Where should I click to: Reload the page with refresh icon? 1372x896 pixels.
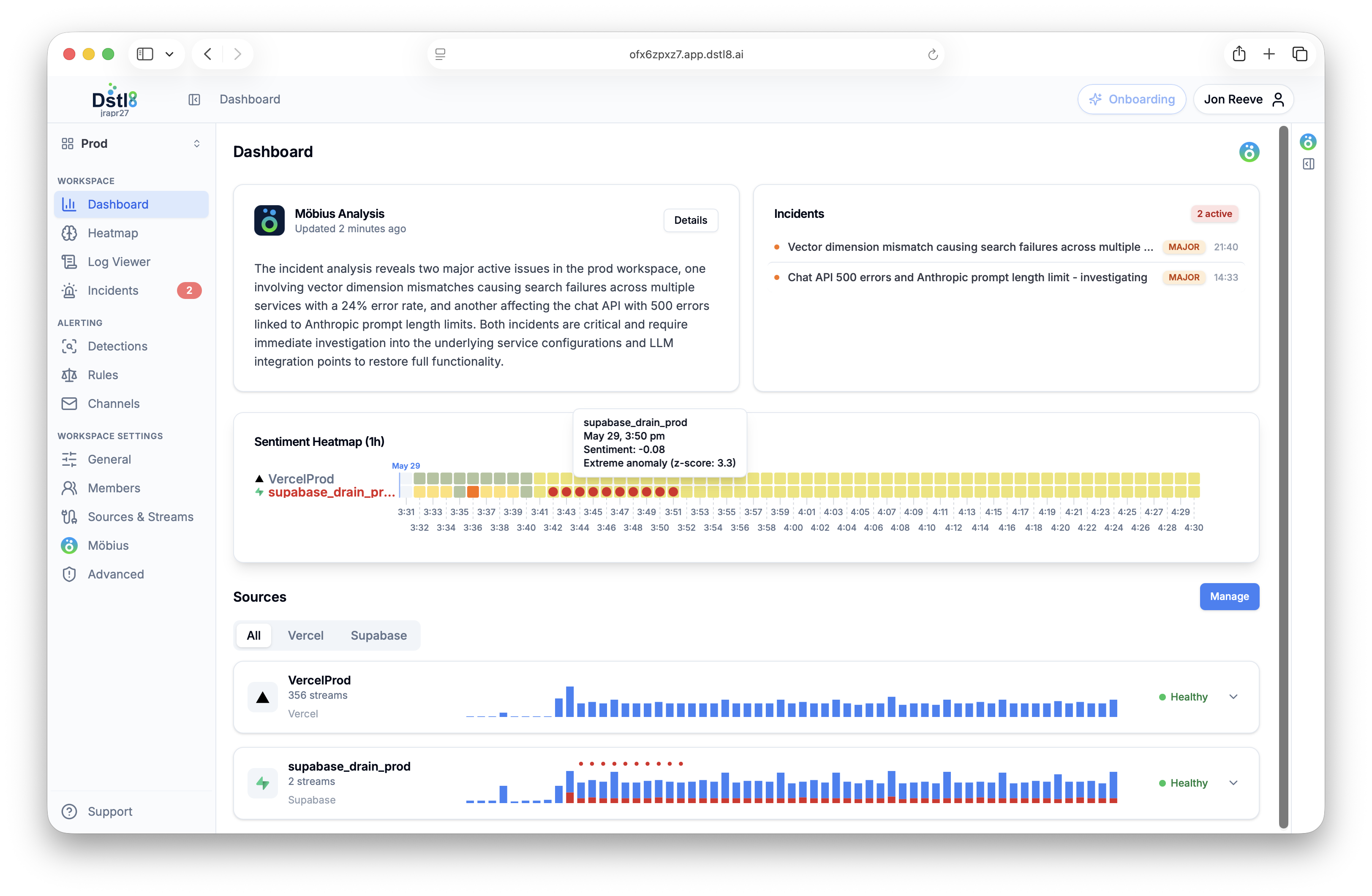[933, 55]
